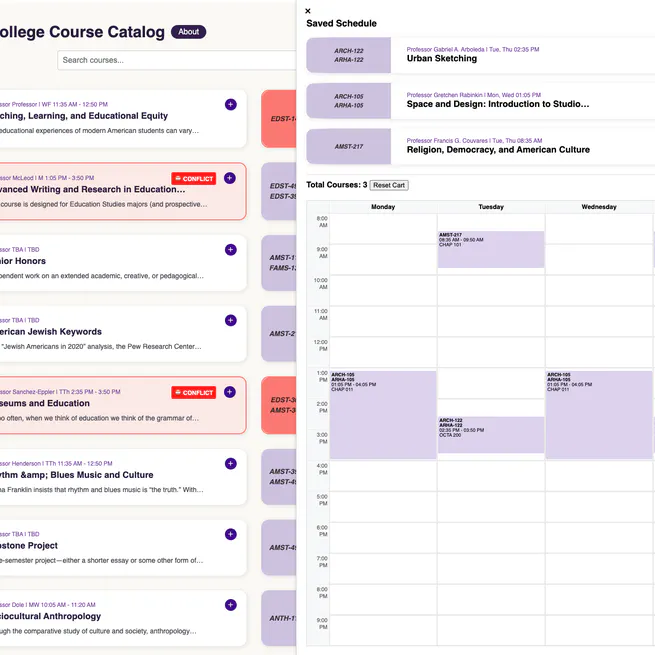The width and height of the screenshot is (655, 655).
Task: Add Rhythm & Blues Music course
Action: 230,463
